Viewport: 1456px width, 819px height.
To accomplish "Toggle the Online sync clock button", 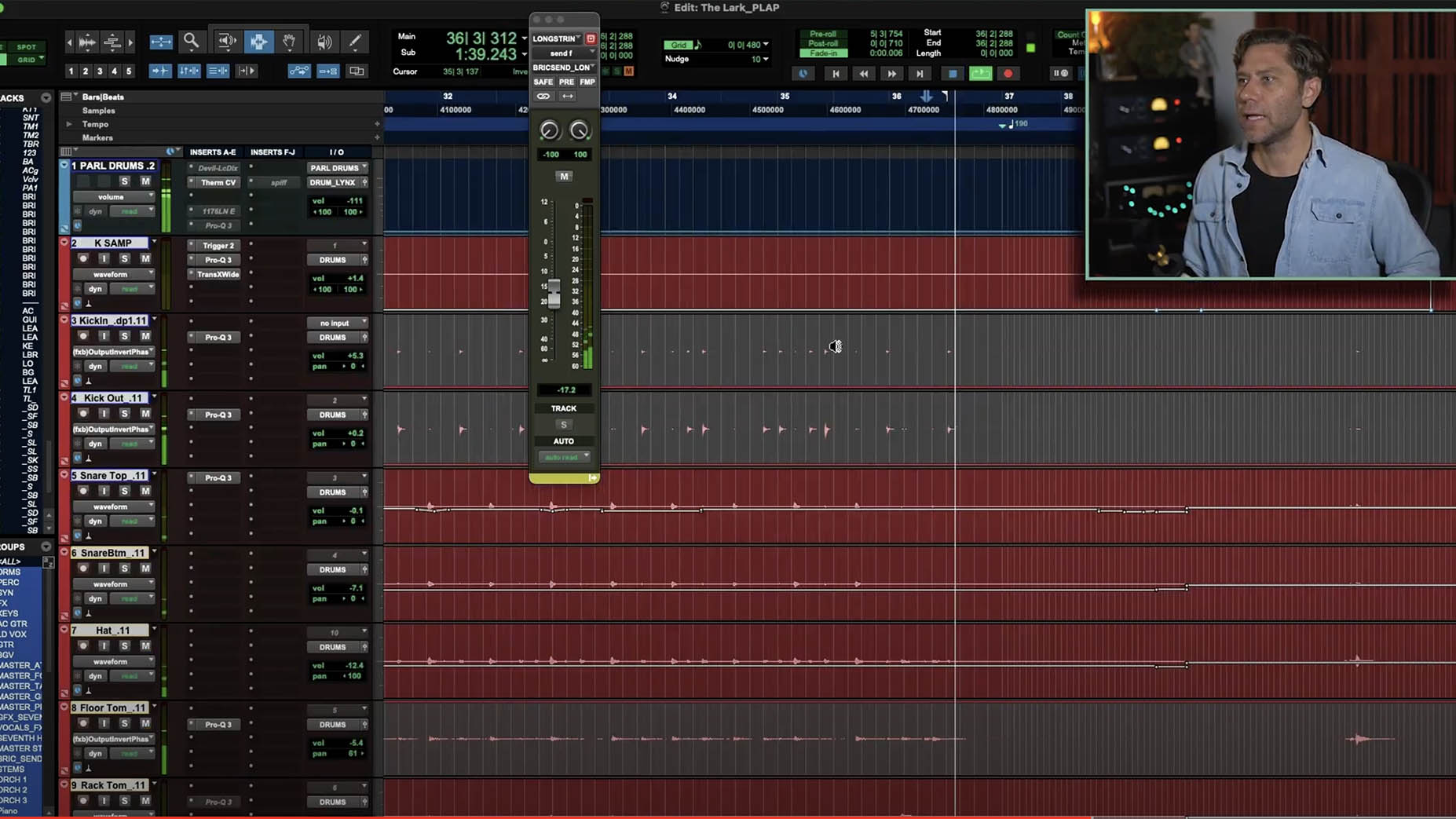I will click(x=803, y=73).
